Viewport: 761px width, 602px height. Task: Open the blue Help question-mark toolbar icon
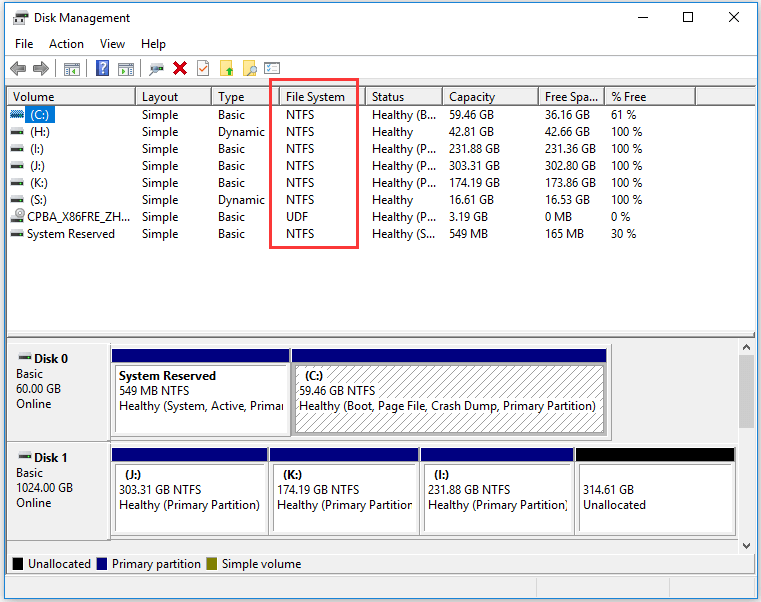(102, 68)
